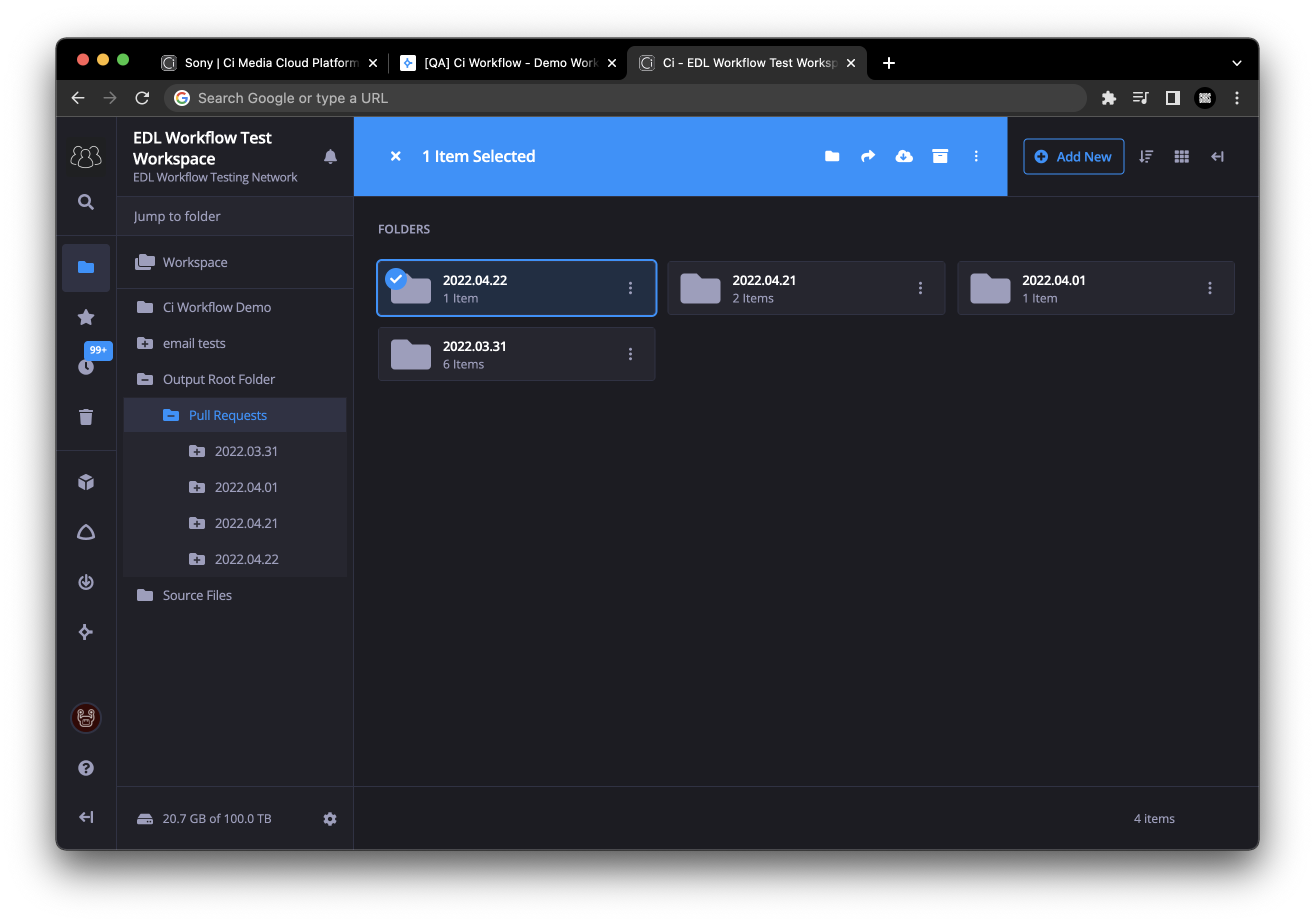This screenshot has height=924, width=1315.
Task: Open the rounded triangle icon in sidebar
Action: click(x=86, y=532)
